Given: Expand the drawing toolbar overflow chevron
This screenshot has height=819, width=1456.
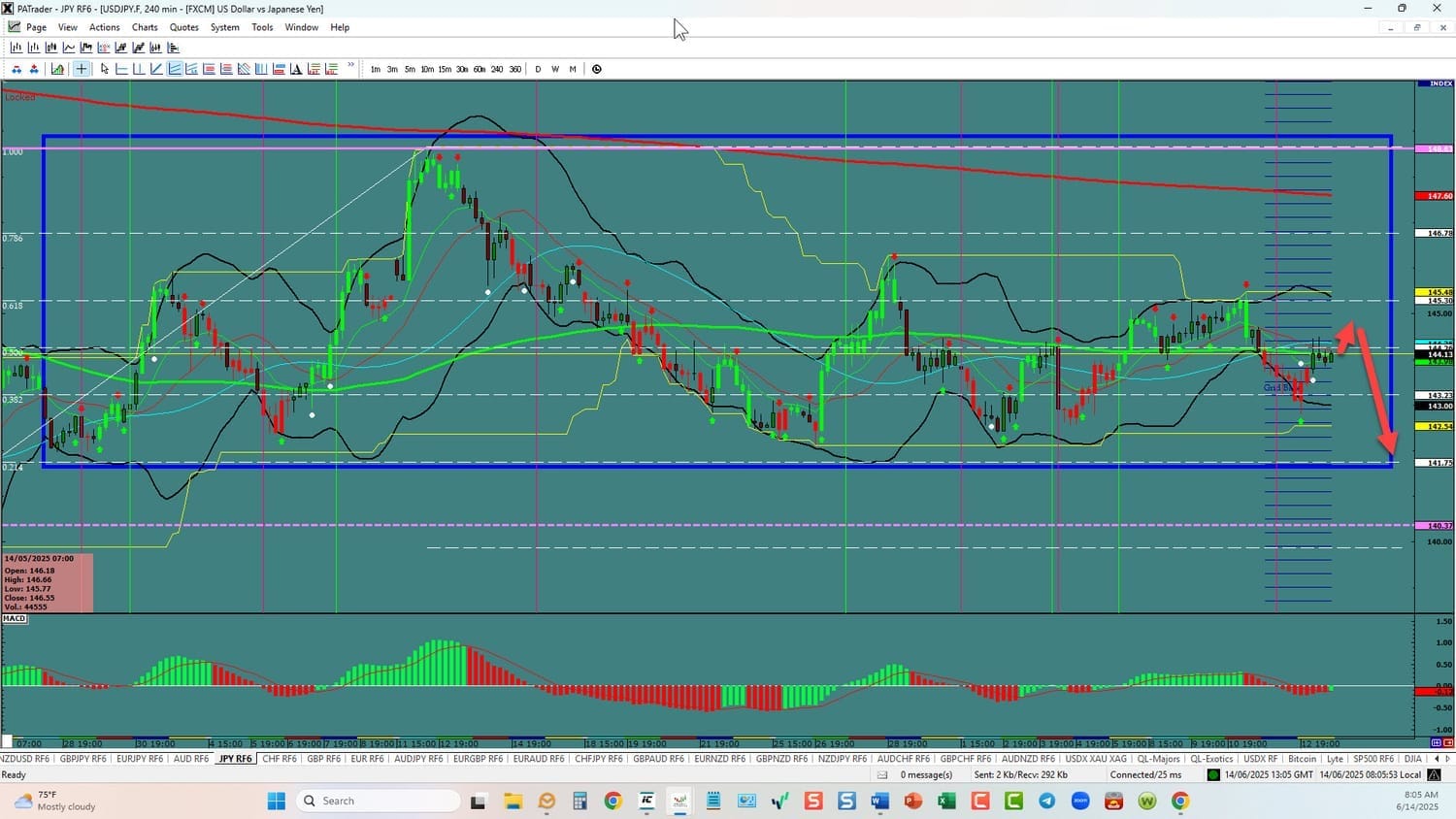Looking at the screenshot, I should point(350,66).
